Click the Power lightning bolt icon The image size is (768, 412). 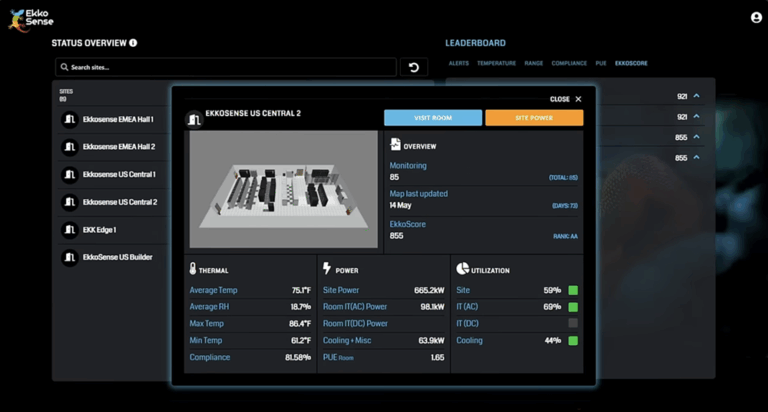point(327,268)
